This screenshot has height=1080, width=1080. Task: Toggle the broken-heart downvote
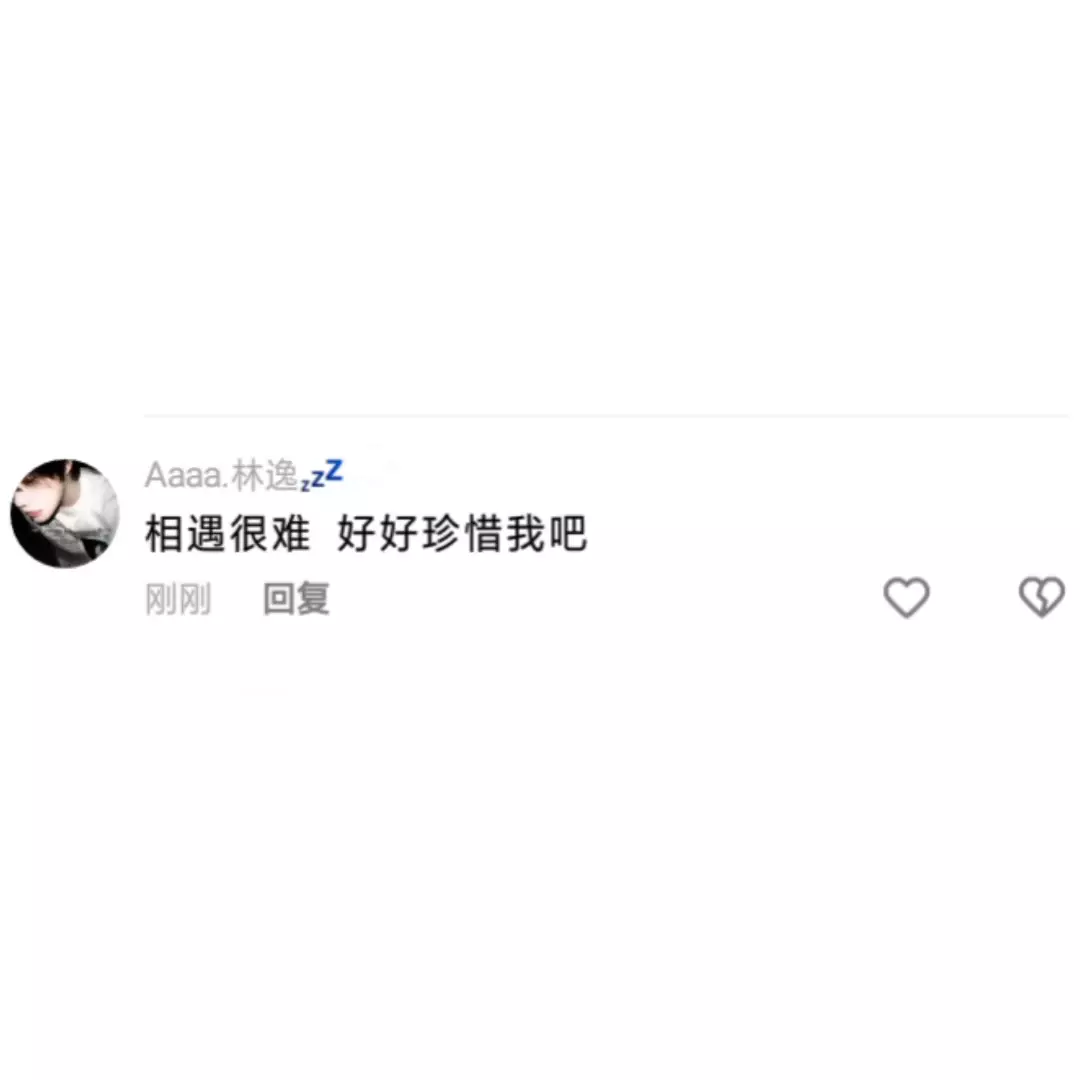coord(1041,596)
